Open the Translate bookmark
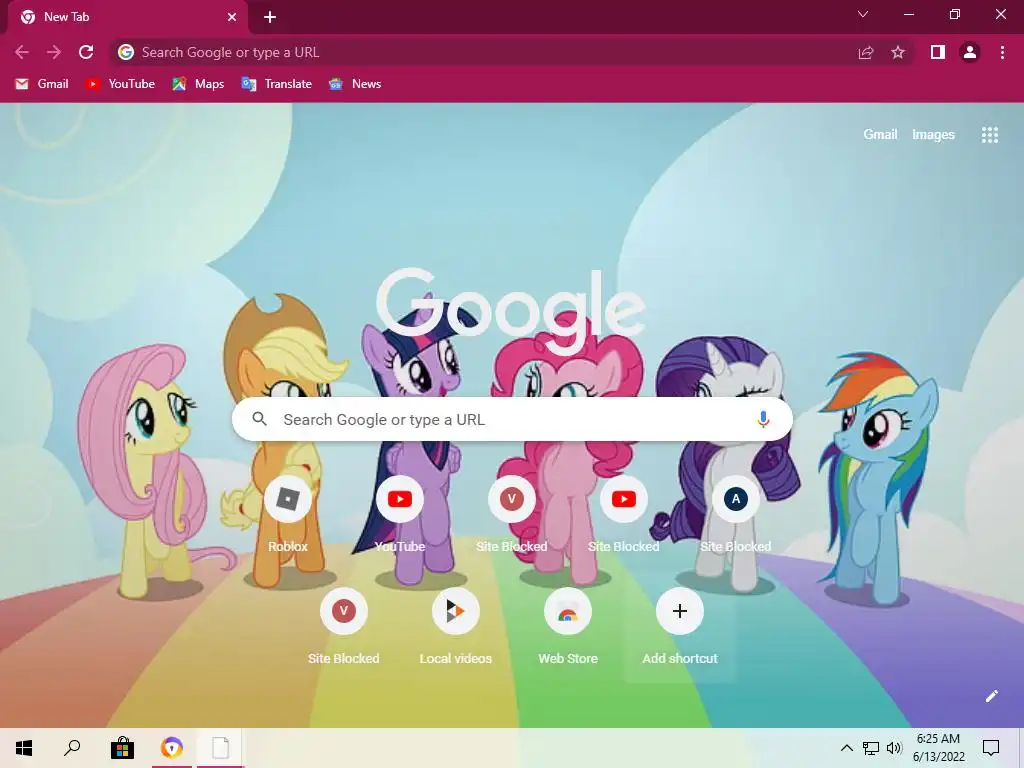This screenshot has height=768, width=1024. pyautogui.click(x=276, y=84)
